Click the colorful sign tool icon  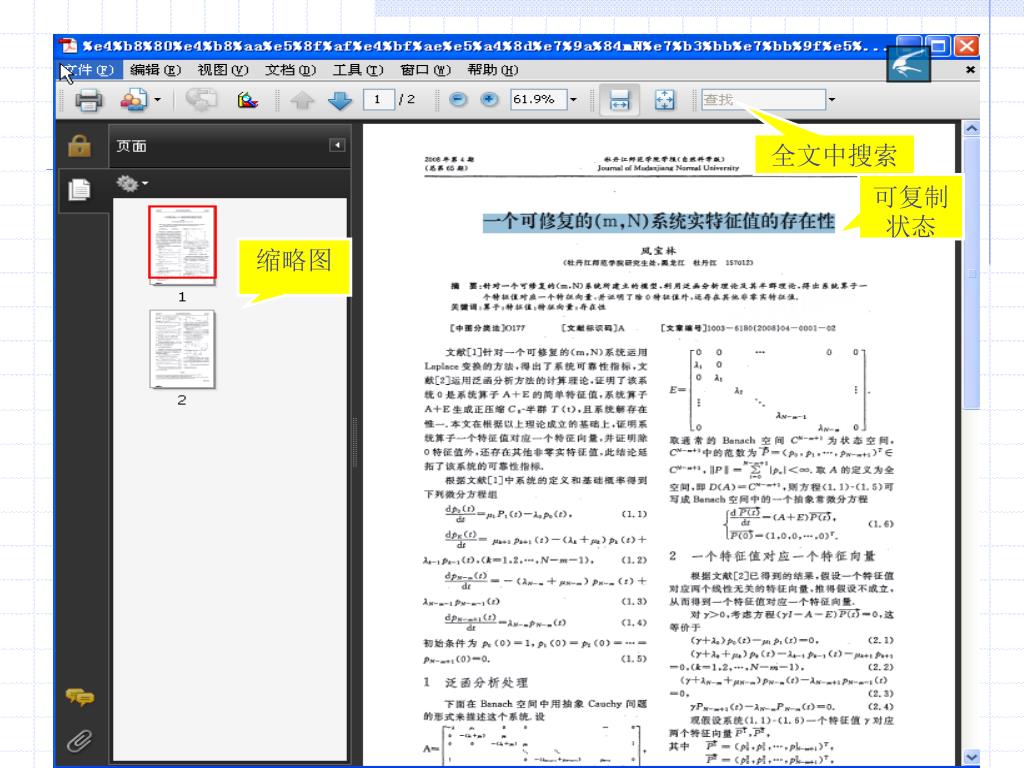point(248,100)
